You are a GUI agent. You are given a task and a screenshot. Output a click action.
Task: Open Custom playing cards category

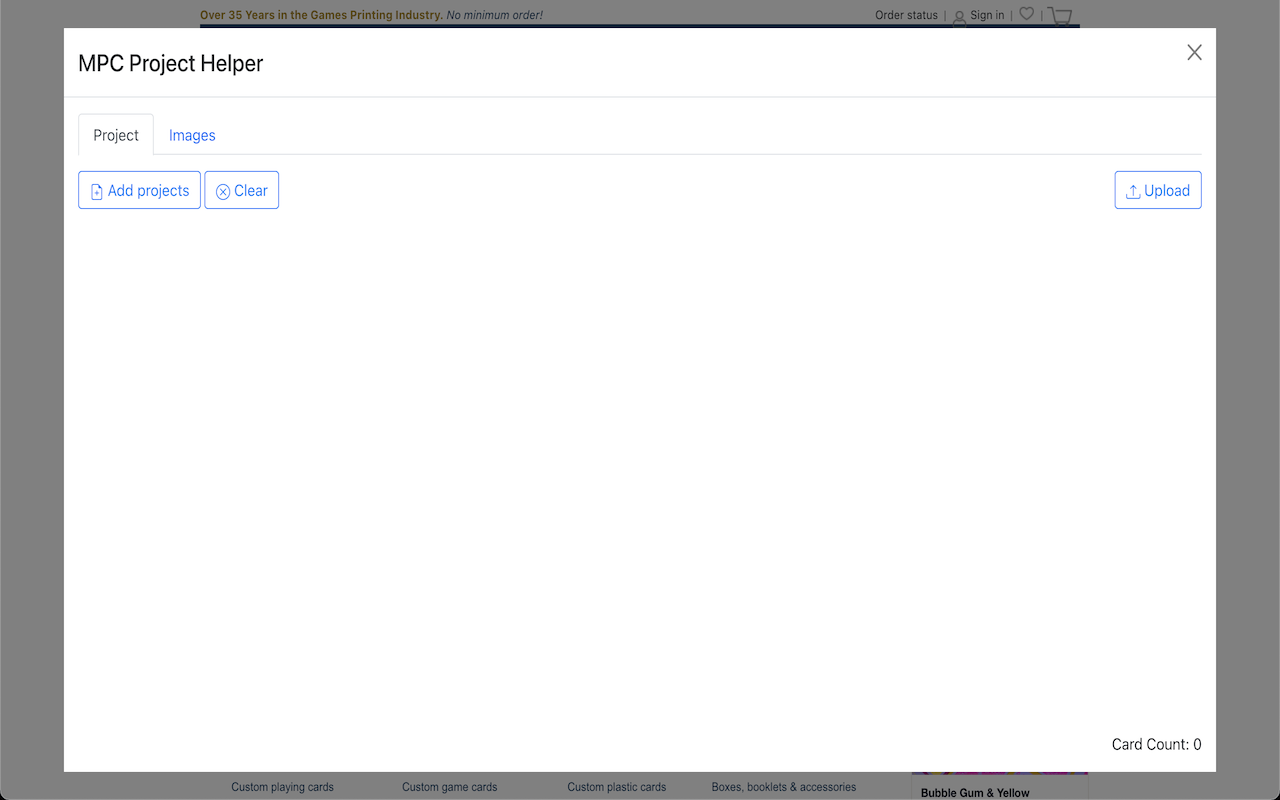coord(282,787)
